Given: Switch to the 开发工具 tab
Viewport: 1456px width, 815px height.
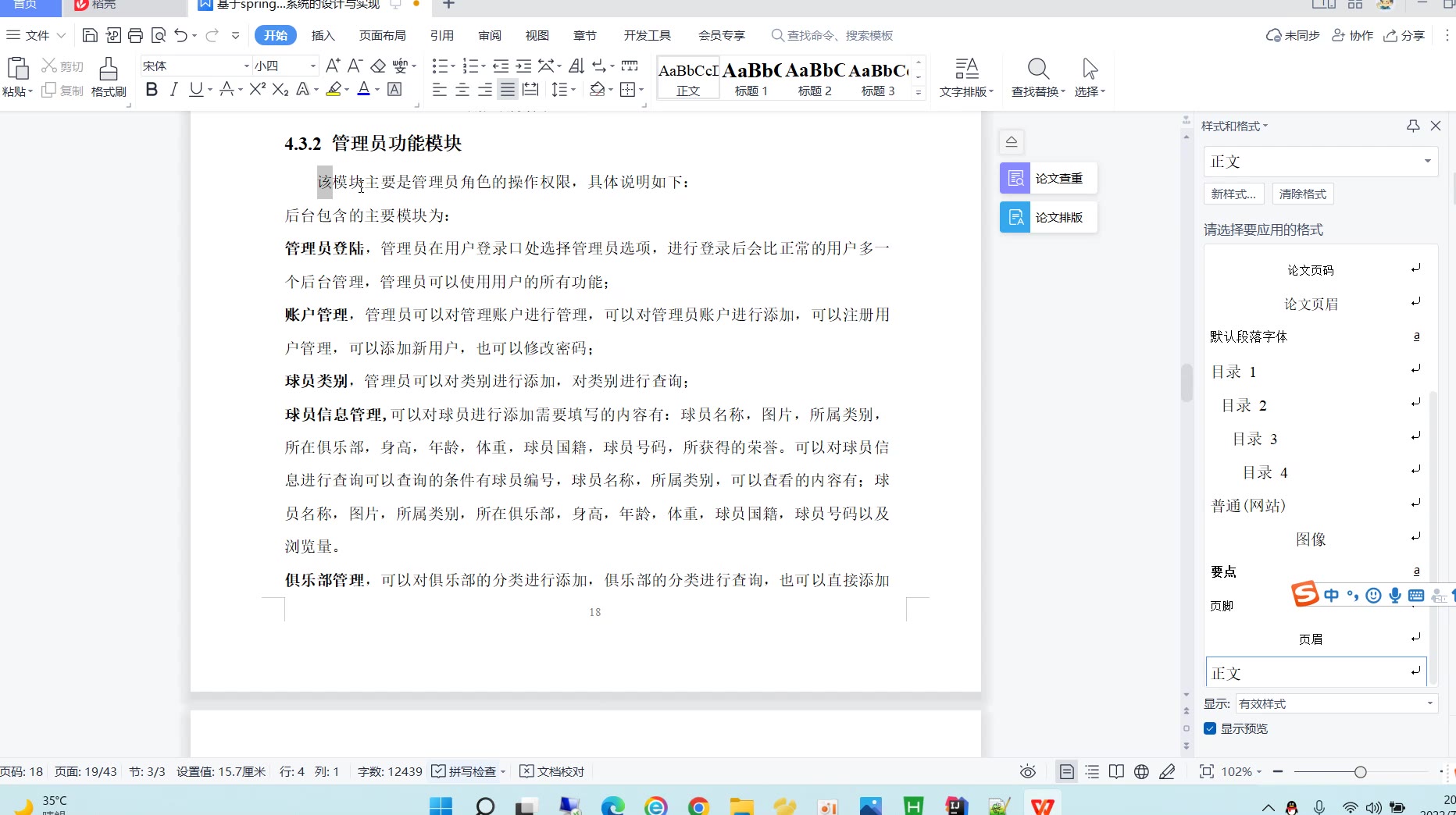Looking at the screenshot, I should click(647, 35).
